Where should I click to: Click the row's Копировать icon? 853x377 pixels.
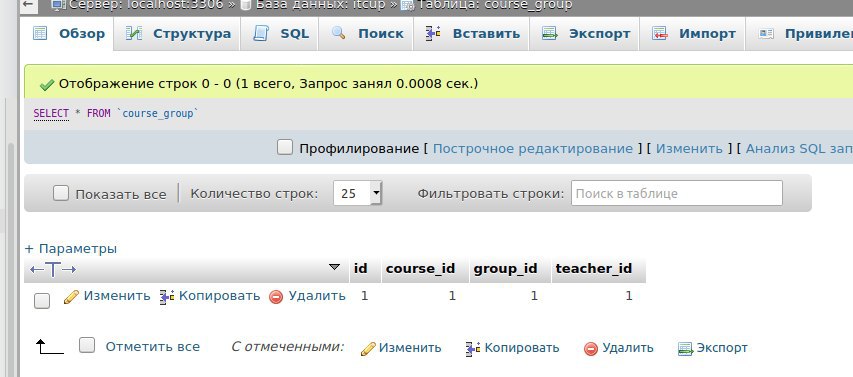(x=167, y=297)
